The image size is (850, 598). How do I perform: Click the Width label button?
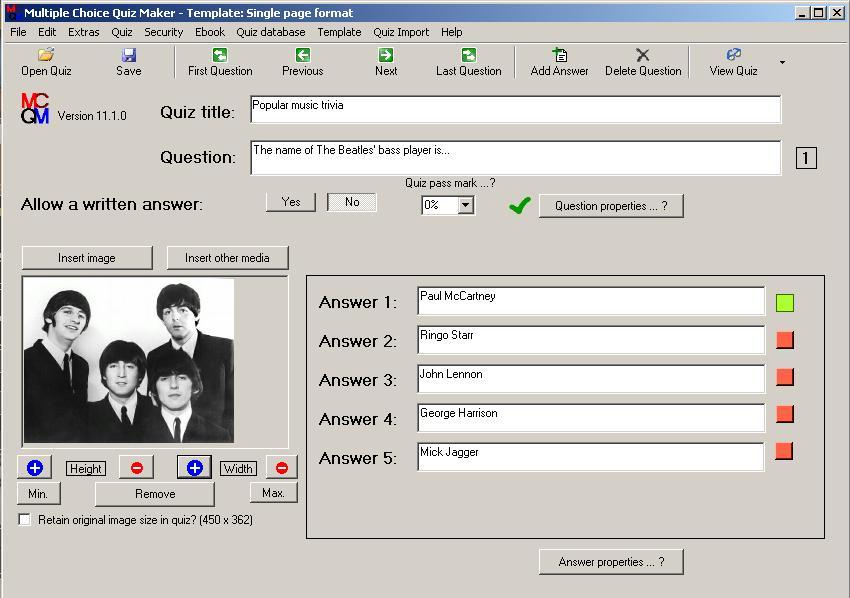tap(238, 468)
